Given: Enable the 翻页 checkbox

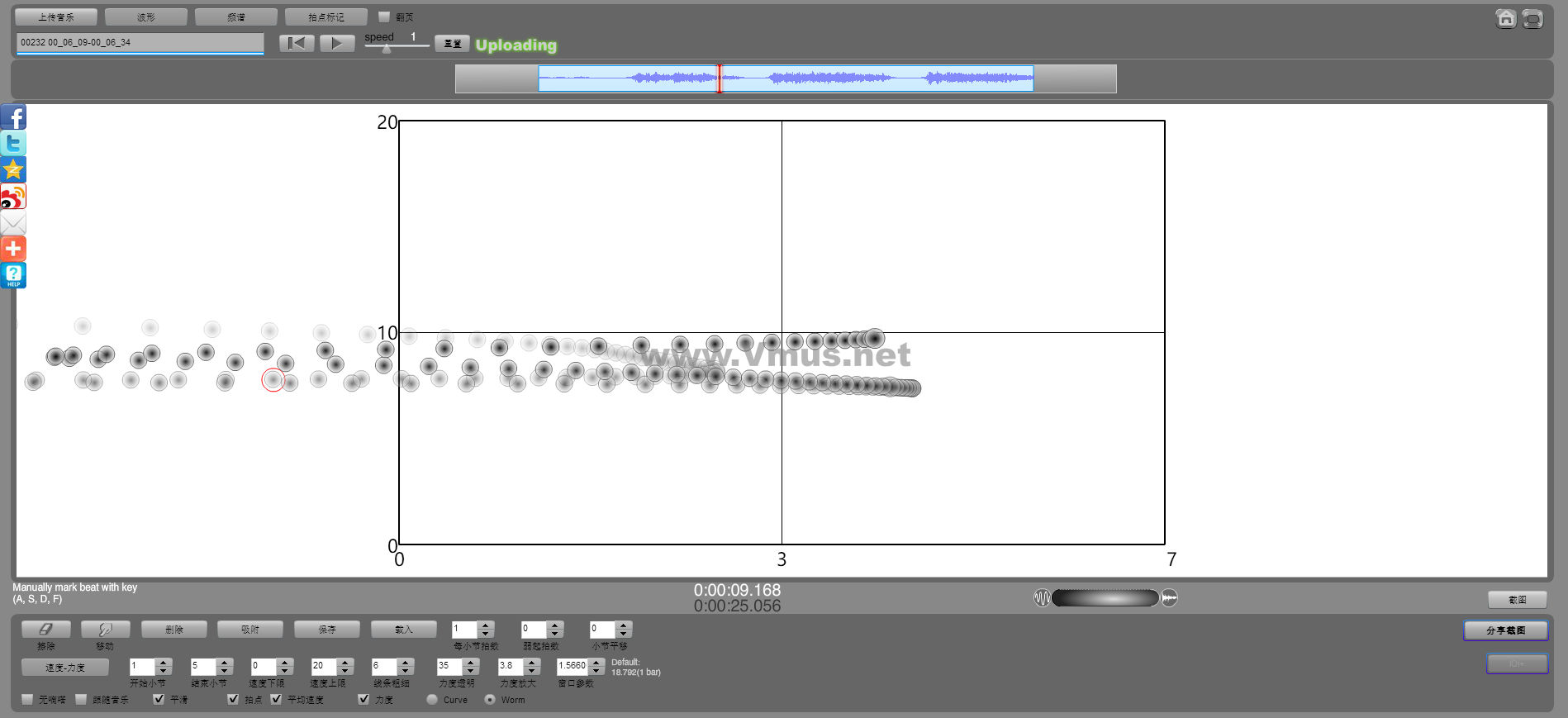Looking at the screenshot, I should pos(384,17).
